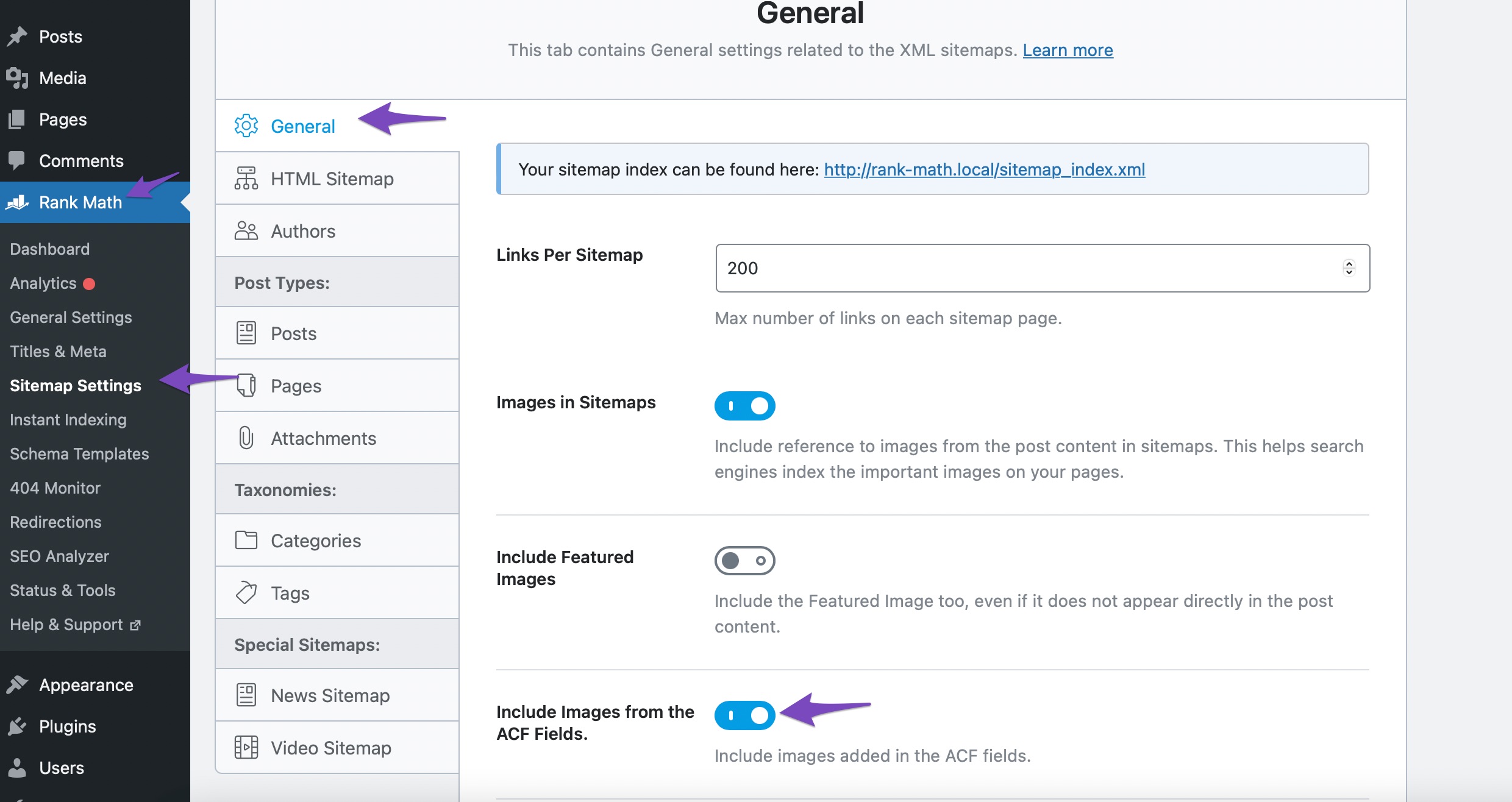Click the Categories icon under Taxonomies
This screenshot has height=802, width=1512.
click(x=245, y=540)
